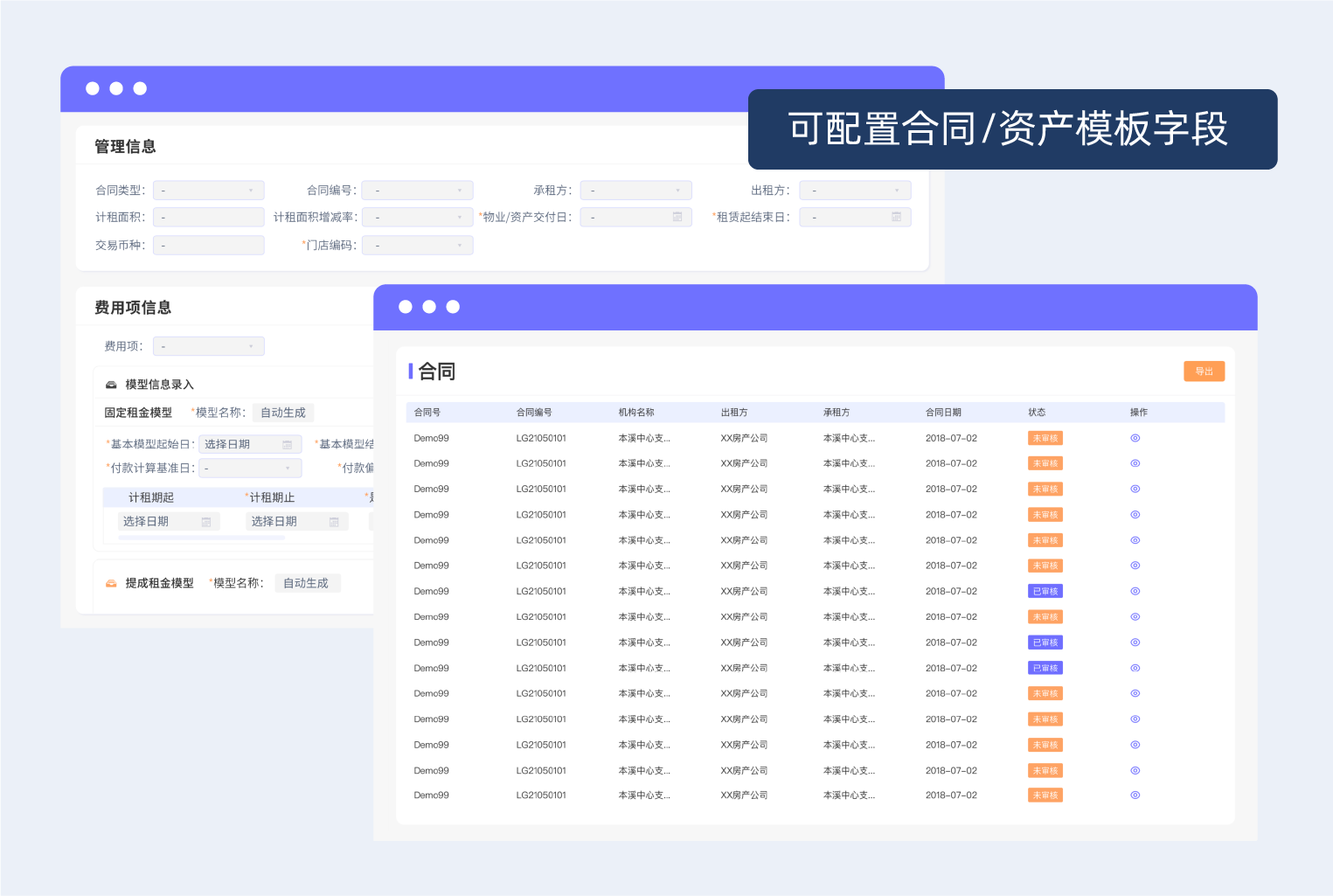Click the 固定租金模型 label
The width and height of the screenshot is (1333, 896).
tap(138, 413)
